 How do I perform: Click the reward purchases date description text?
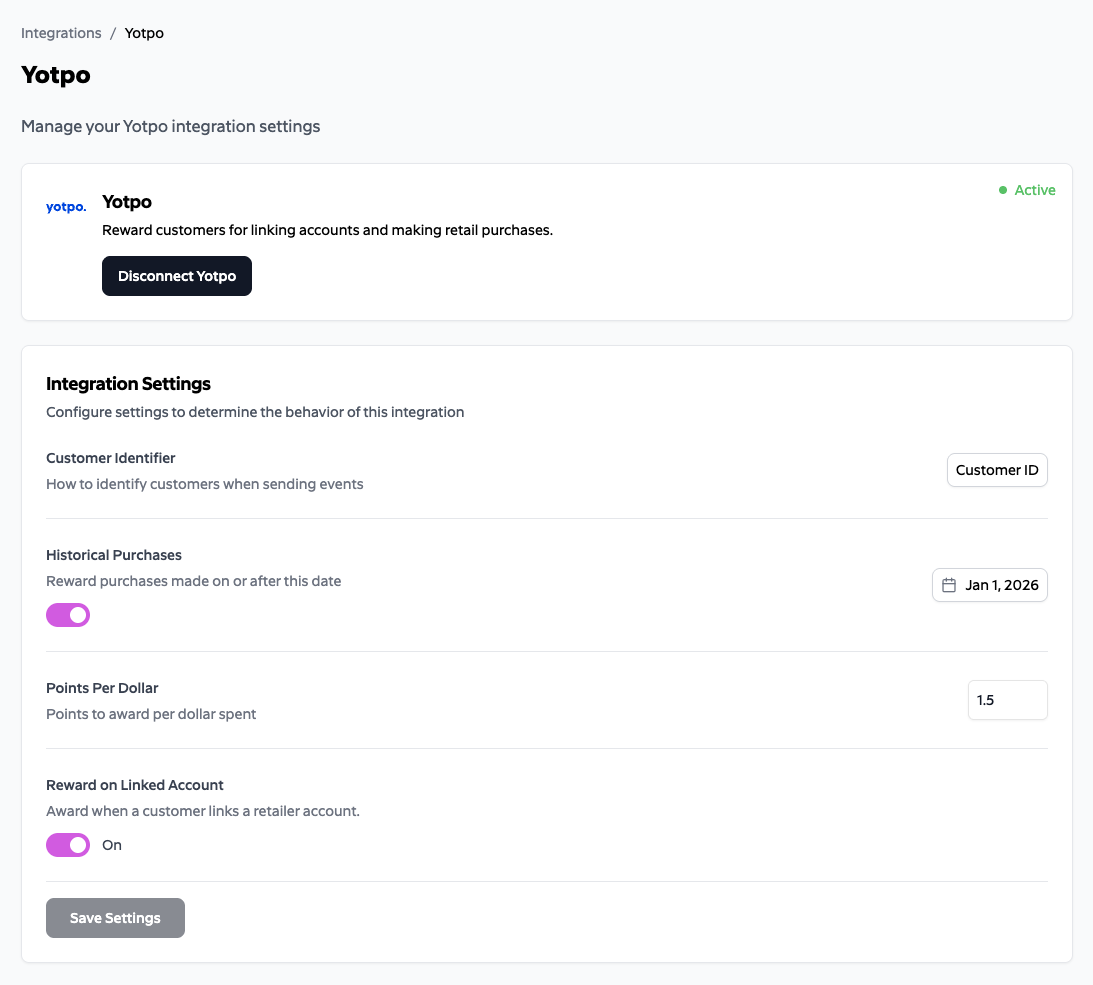point(193,580)
